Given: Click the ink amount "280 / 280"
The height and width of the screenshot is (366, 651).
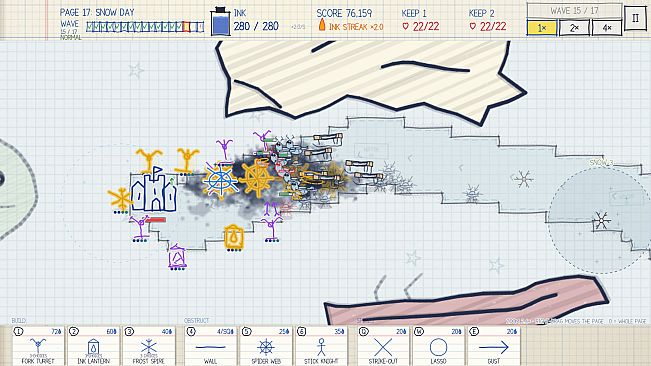Looking at the screenshot, I should tap(256, 26).
